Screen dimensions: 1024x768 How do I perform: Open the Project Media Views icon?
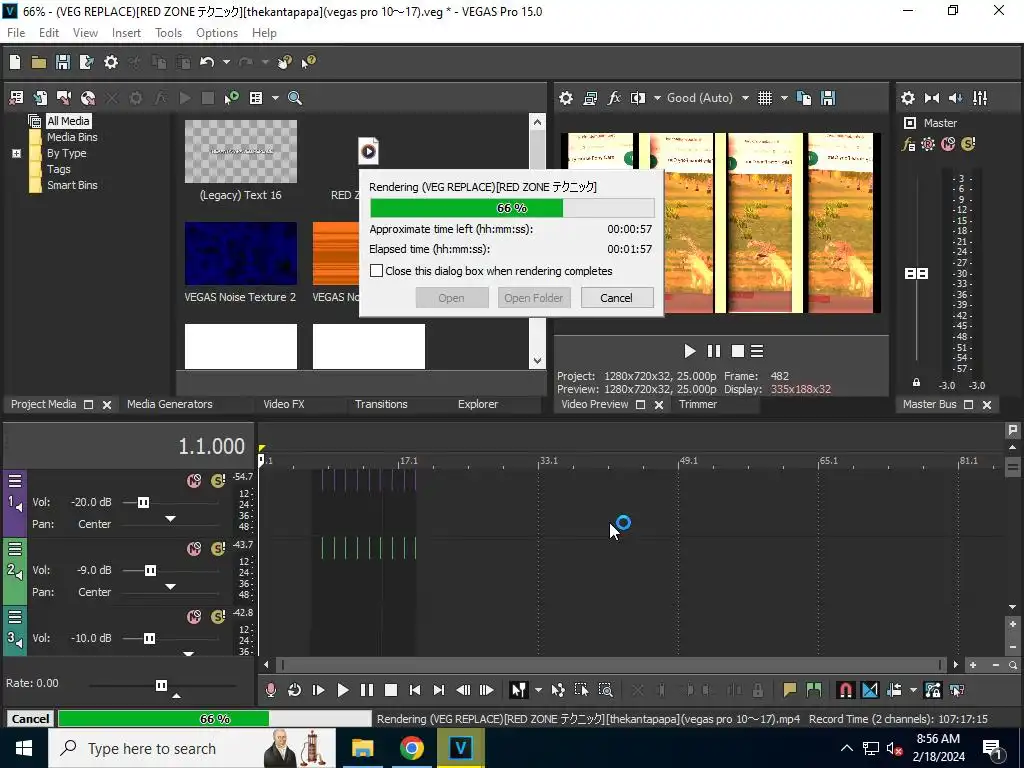click(x=256, y=98)
